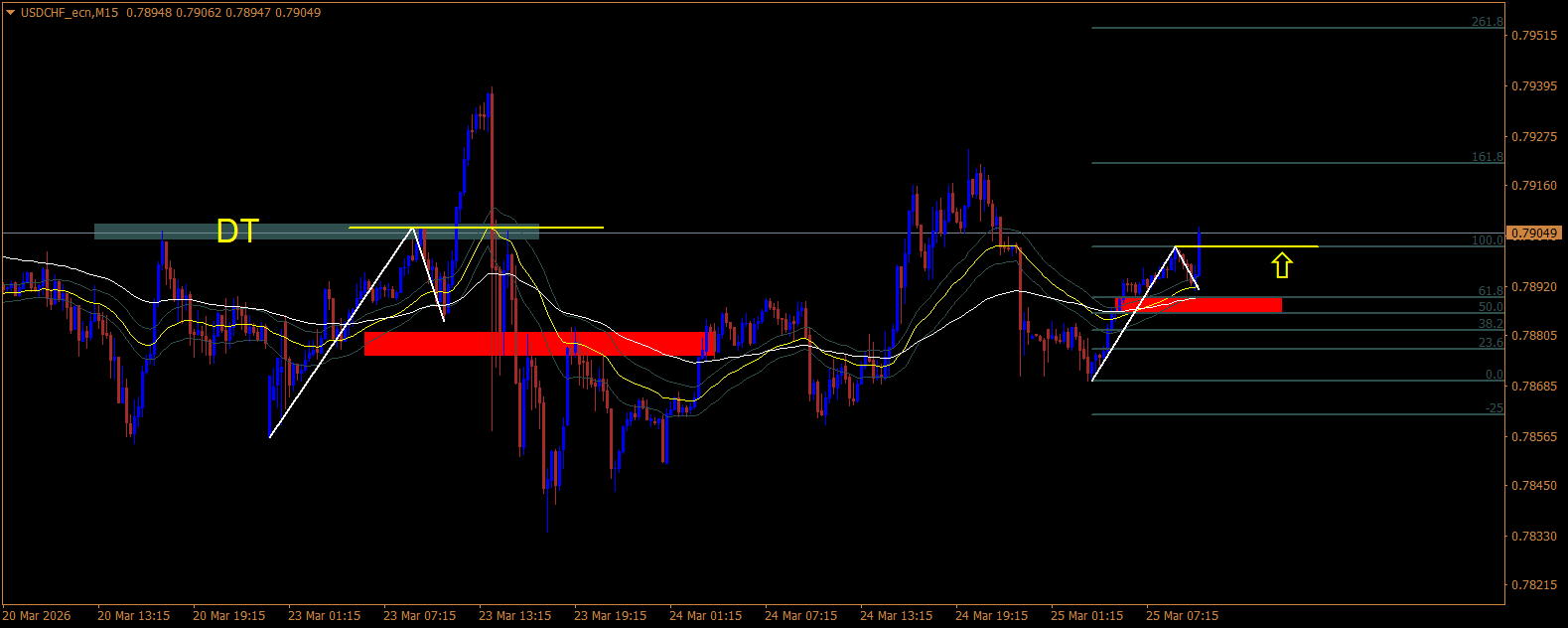This screenshot has width=1568, height=628.
Task: Click price axis value 0.78330
Action: (x=1533, y=536)
